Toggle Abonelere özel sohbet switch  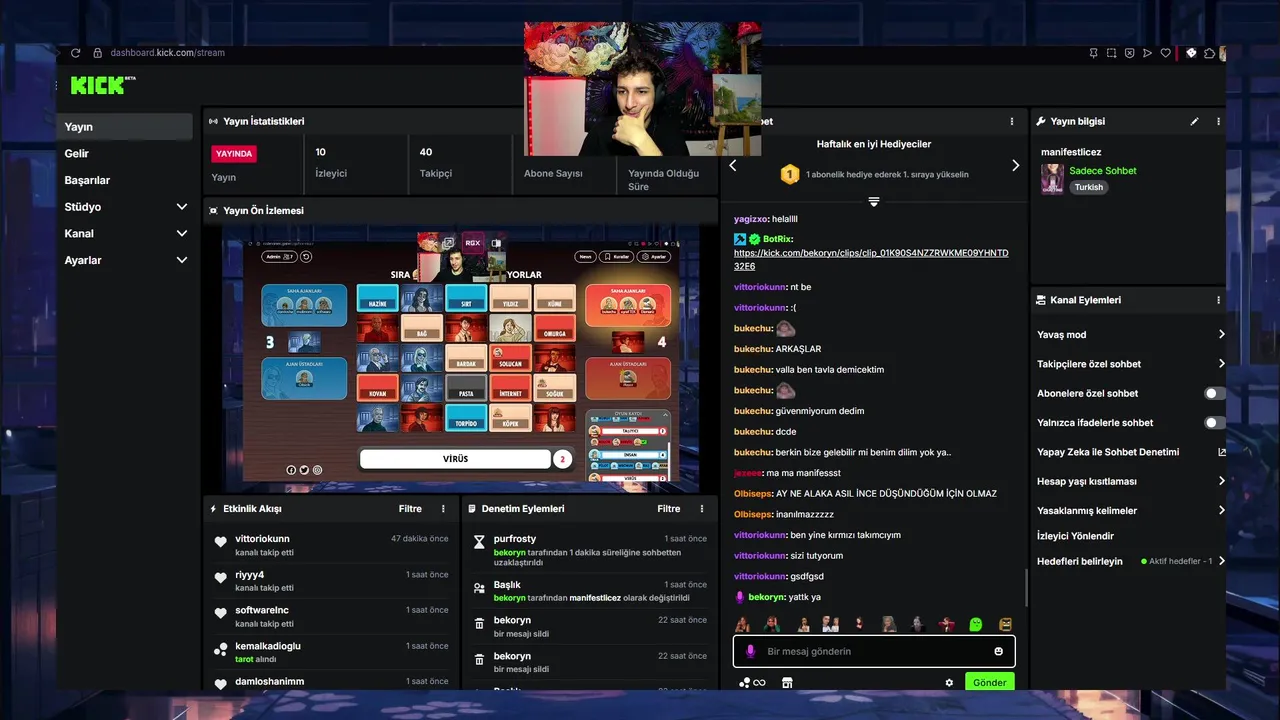pos(1214,394)
